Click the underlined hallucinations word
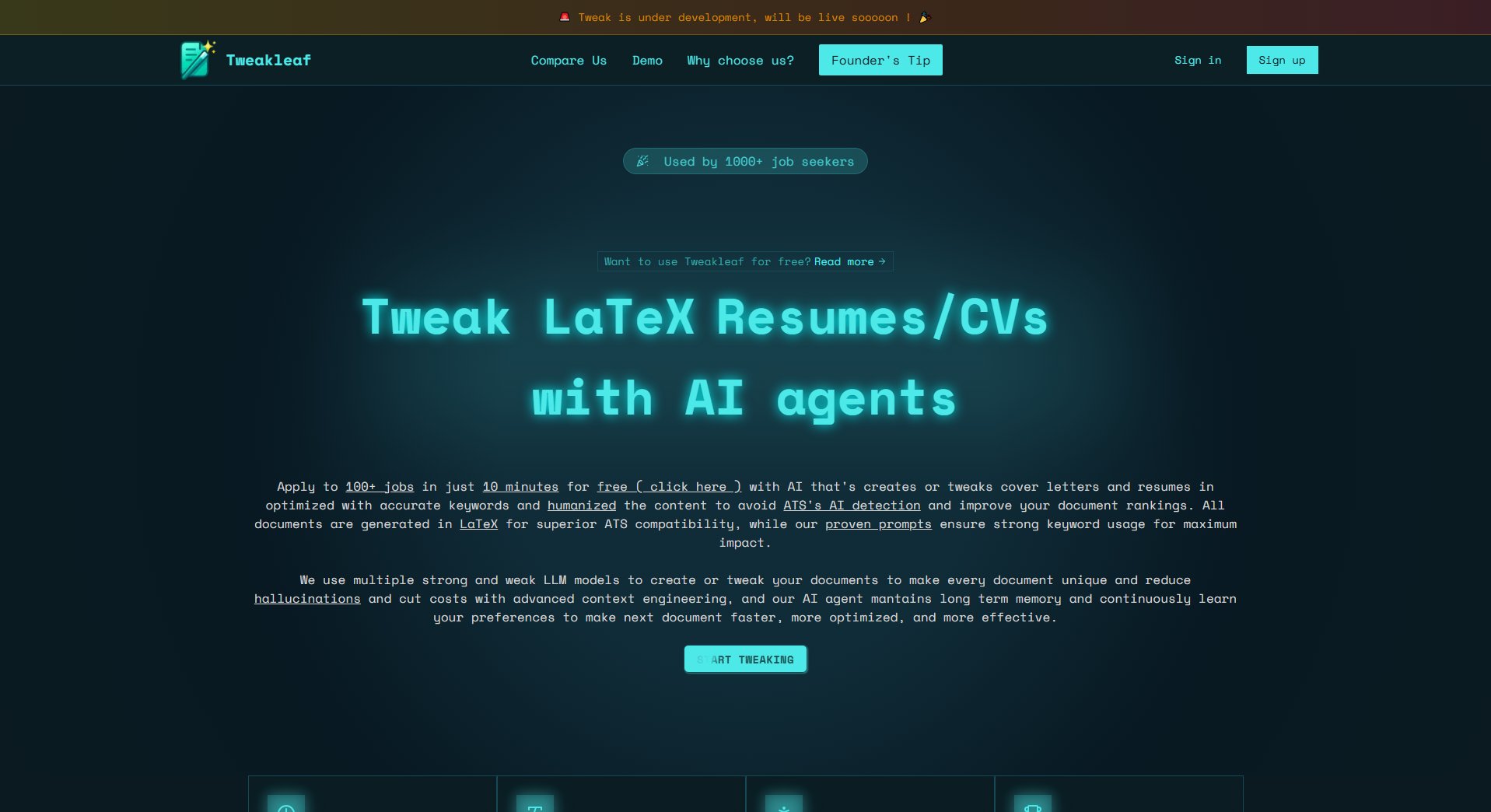Viewport: 1491px width, 812px height. pyautogui.click(x=307, y=598)
